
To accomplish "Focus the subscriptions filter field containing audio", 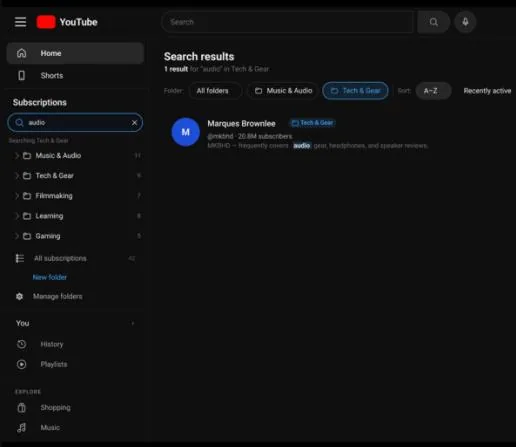I will pos(75,123).
